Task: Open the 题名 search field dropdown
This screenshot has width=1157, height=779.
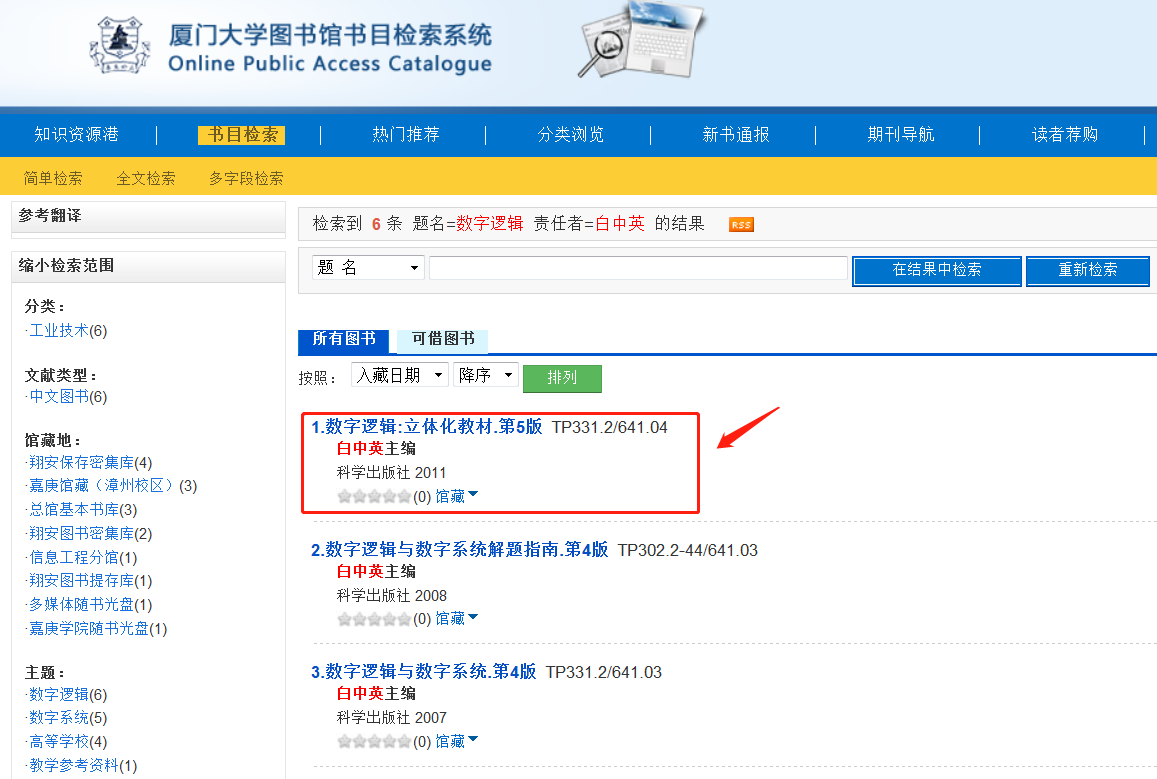Action: coord(368,268)
